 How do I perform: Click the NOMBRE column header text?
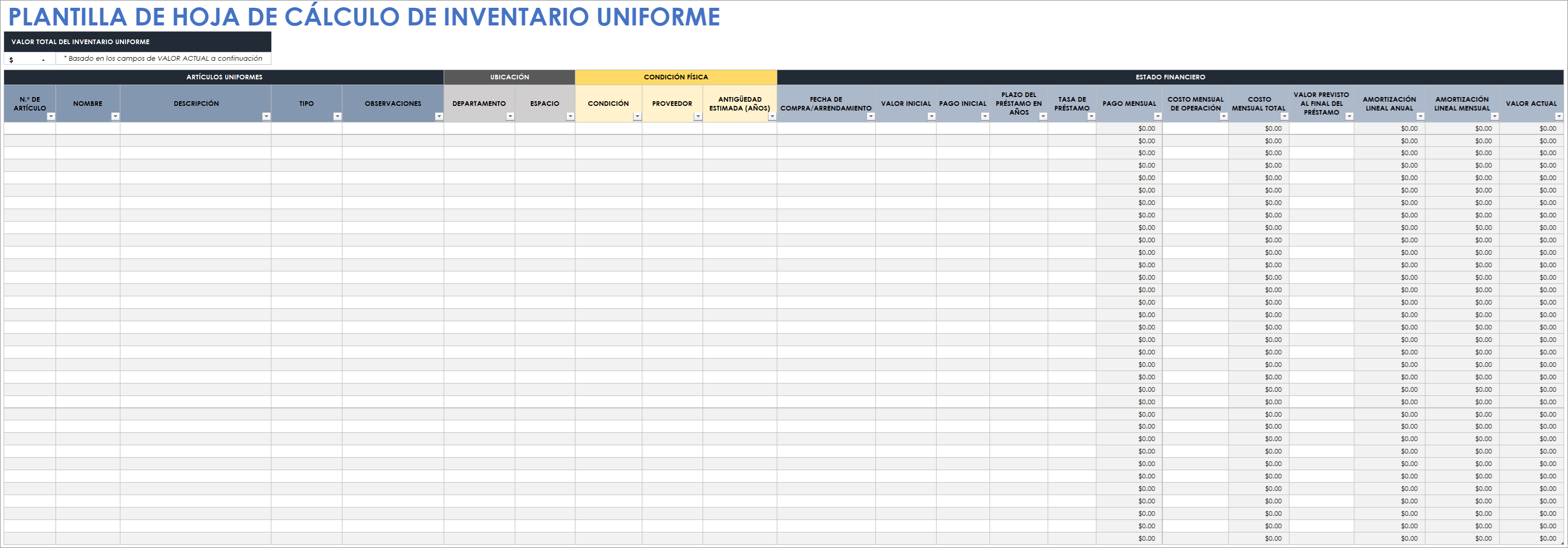[88, 103]
